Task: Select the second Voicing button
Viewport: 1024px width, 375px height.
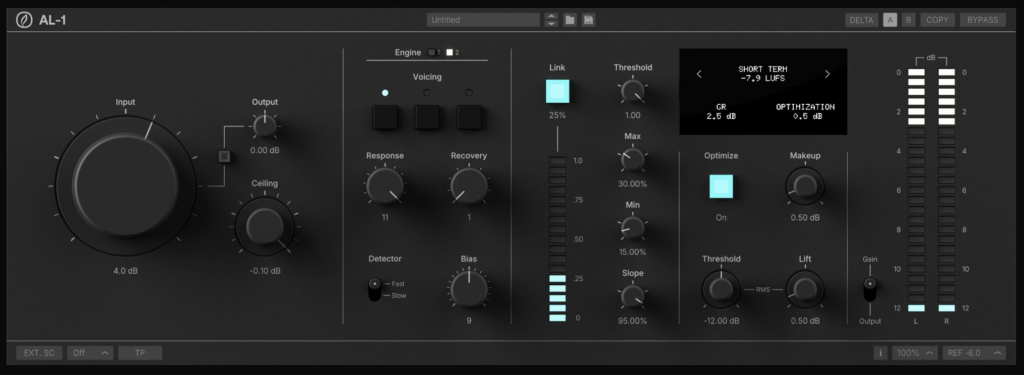Action: click(427, 117)
